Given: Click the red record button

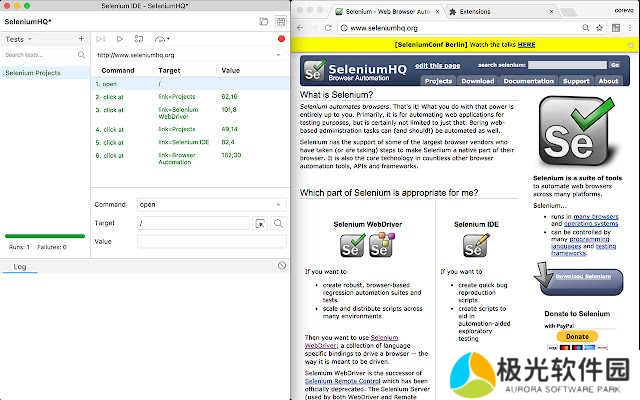Looking at the screenshot, I should (282, 39).
